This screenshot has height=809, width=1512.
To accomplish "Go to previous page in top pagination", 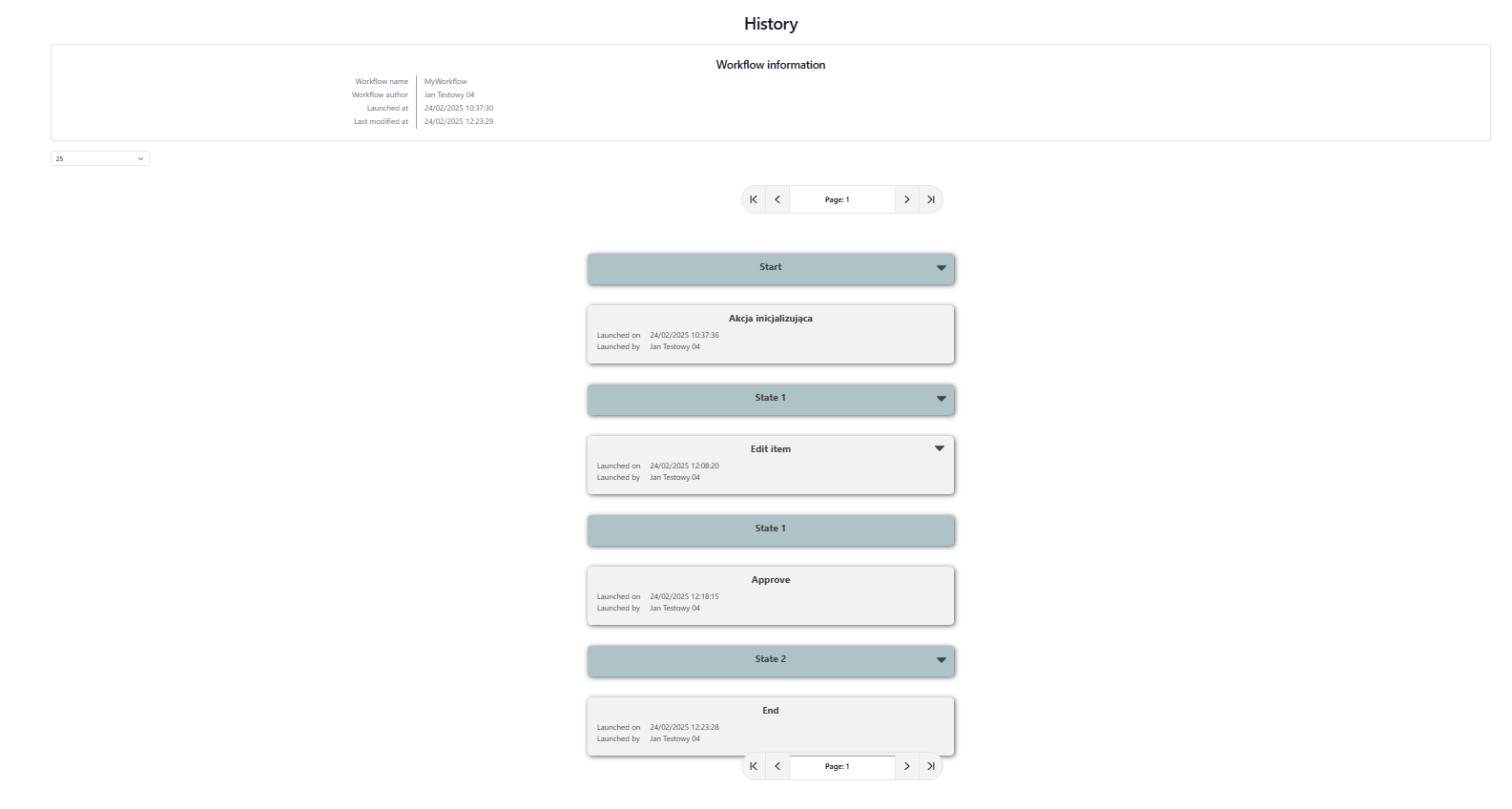I will pyautogui.click(x=777, y=199).
